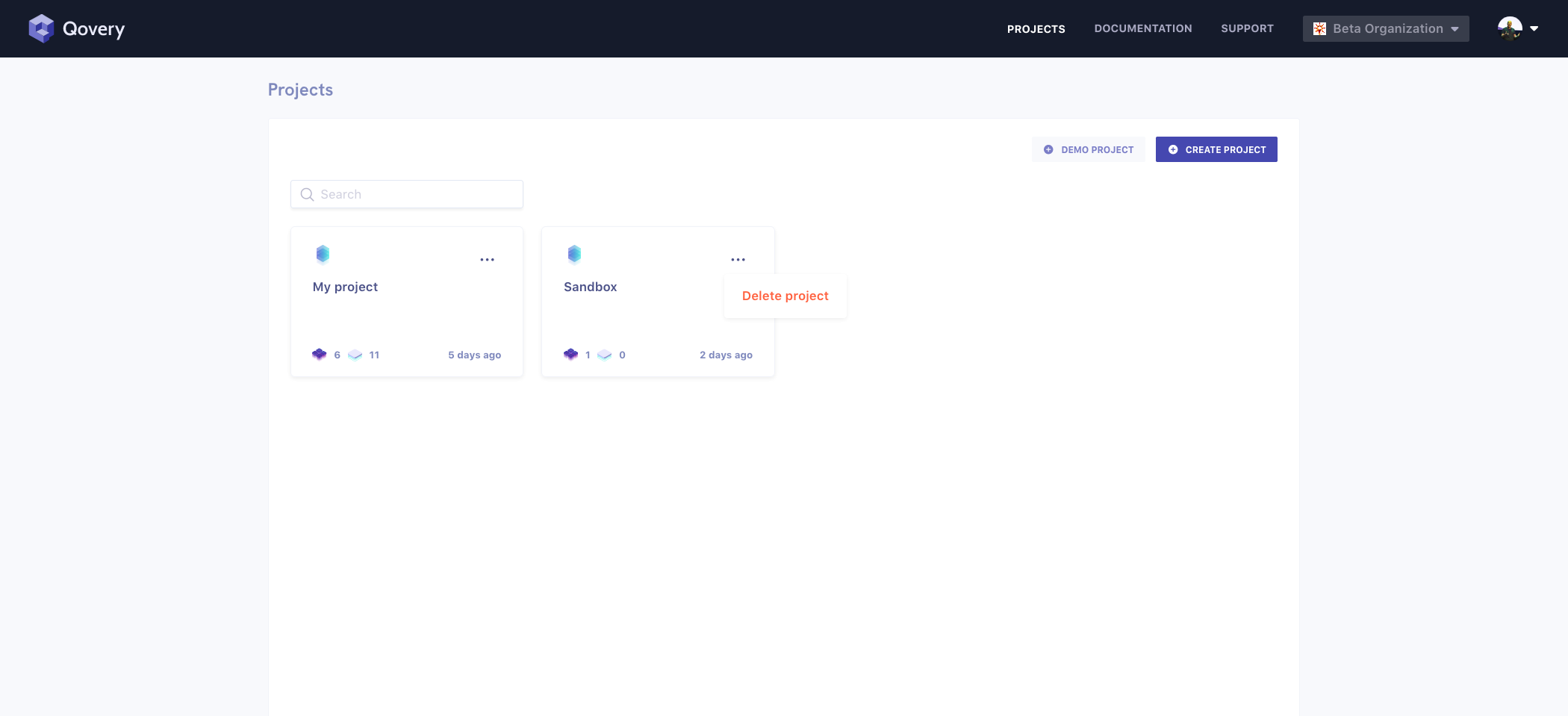The width and height of the screenshot is (1568, 716).
Task: Click environment count '6' on My project
Action: 337,355
